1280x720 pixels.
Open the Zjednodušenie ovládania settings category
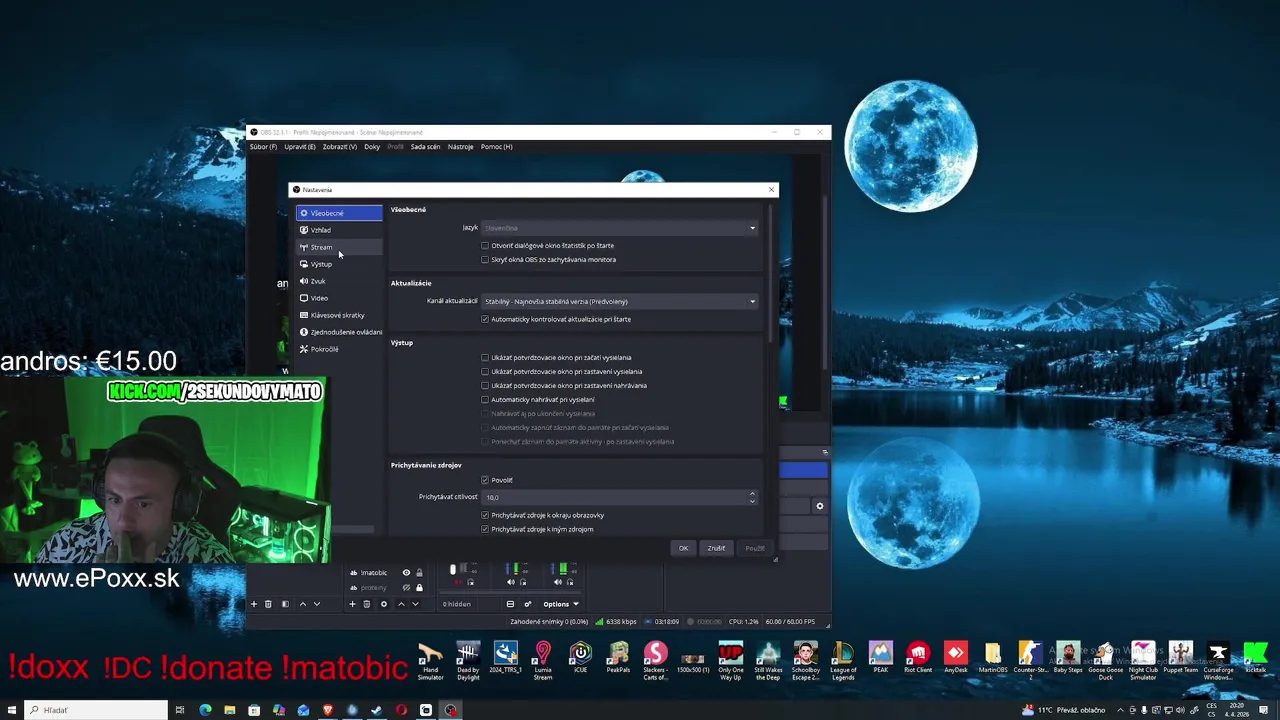(339, 332)
